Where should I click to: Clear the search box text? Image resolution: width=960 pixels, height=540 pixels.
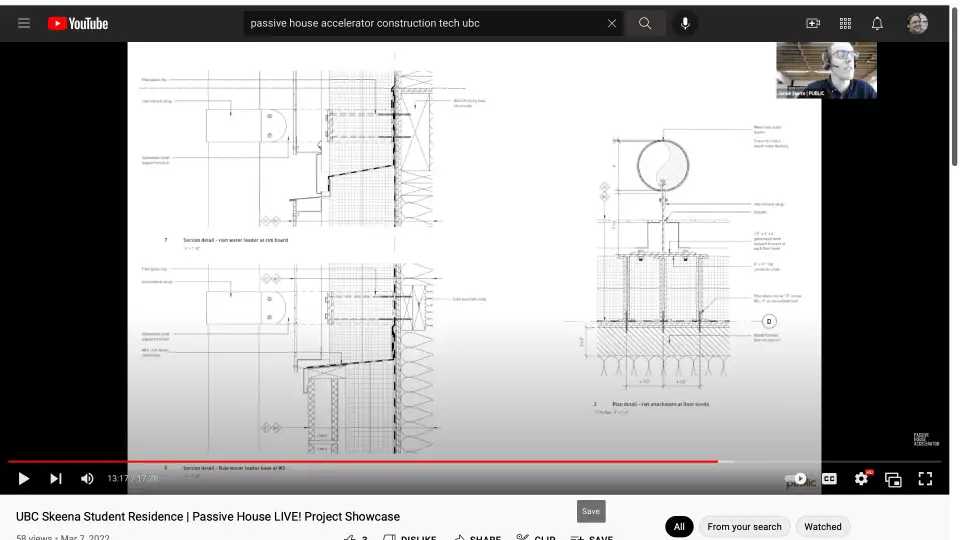pyautogui.click(x=612, y=23)
